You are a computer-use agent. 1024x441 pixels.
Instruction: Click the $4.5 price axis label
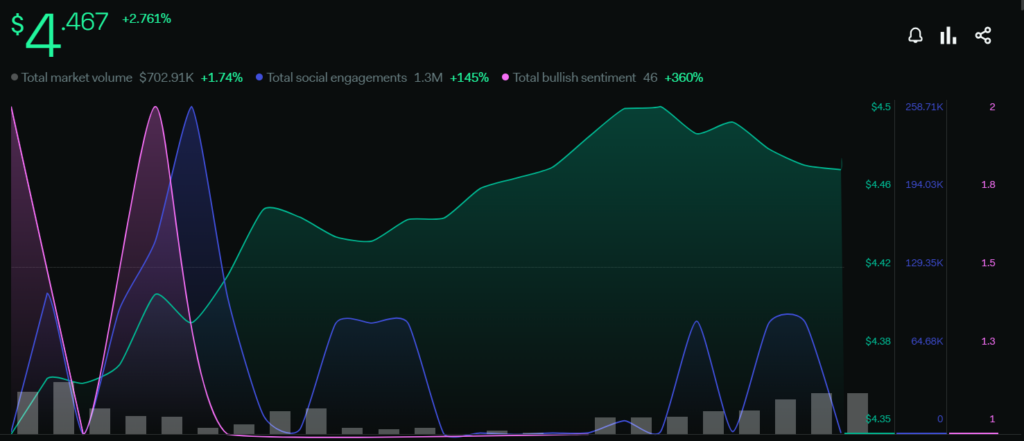tap(881, 106)
